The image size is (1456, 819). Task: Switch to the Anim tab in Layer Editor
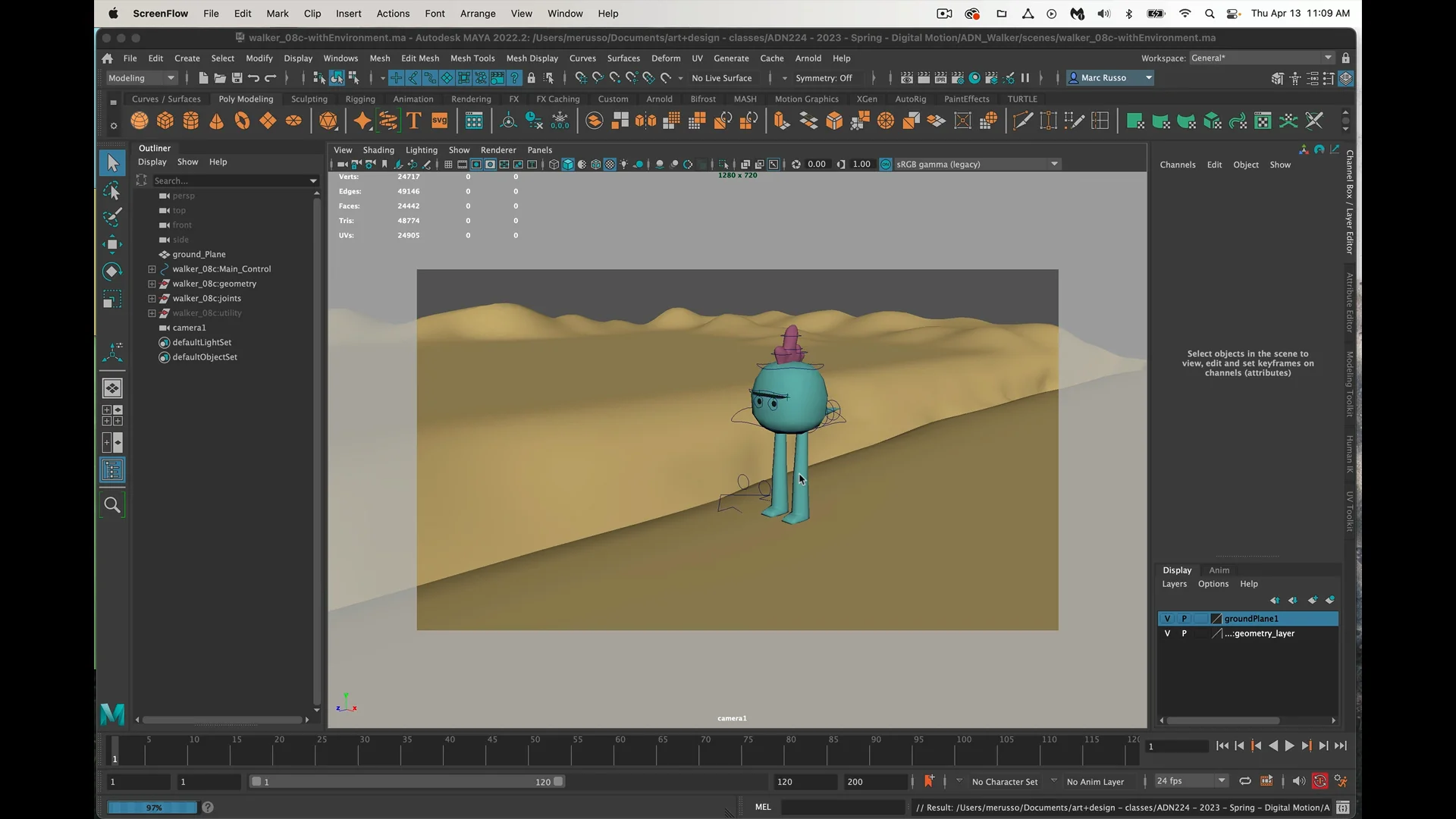click(x=1218, y=570)
